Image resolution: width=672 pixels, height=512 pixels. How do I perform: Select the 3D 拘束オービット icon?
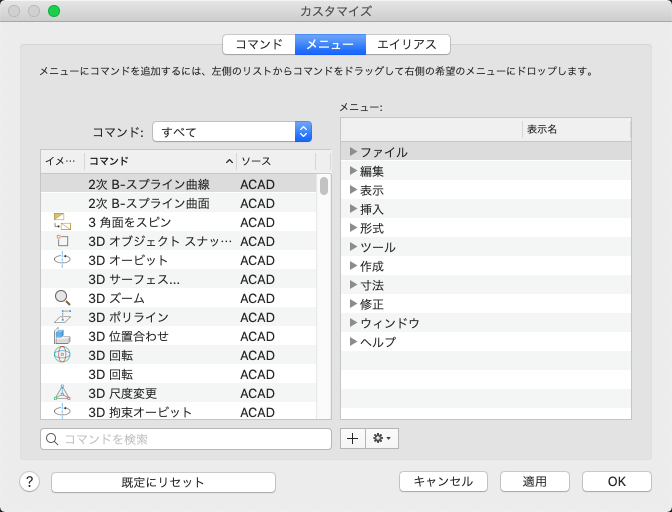click(61, 411)
